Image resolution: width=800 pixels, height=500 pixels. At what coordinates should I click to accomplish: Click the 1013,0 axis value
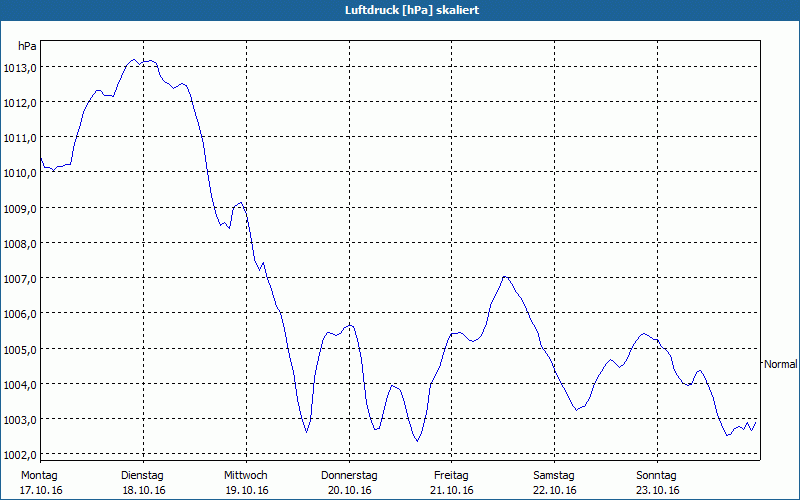point(20,68)
